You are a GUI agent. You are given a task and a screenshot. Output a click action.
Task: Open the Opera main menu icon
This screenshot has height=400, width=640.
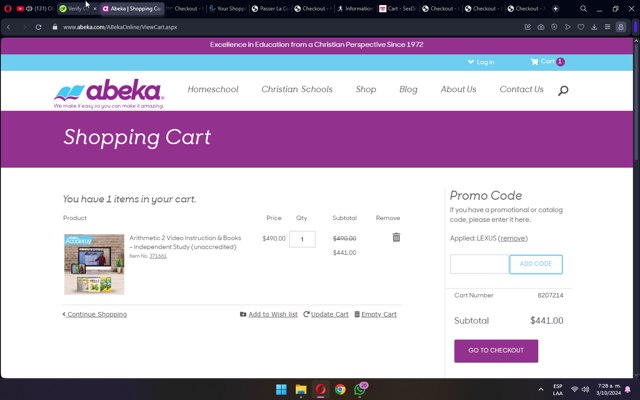[x=7, y=9]
